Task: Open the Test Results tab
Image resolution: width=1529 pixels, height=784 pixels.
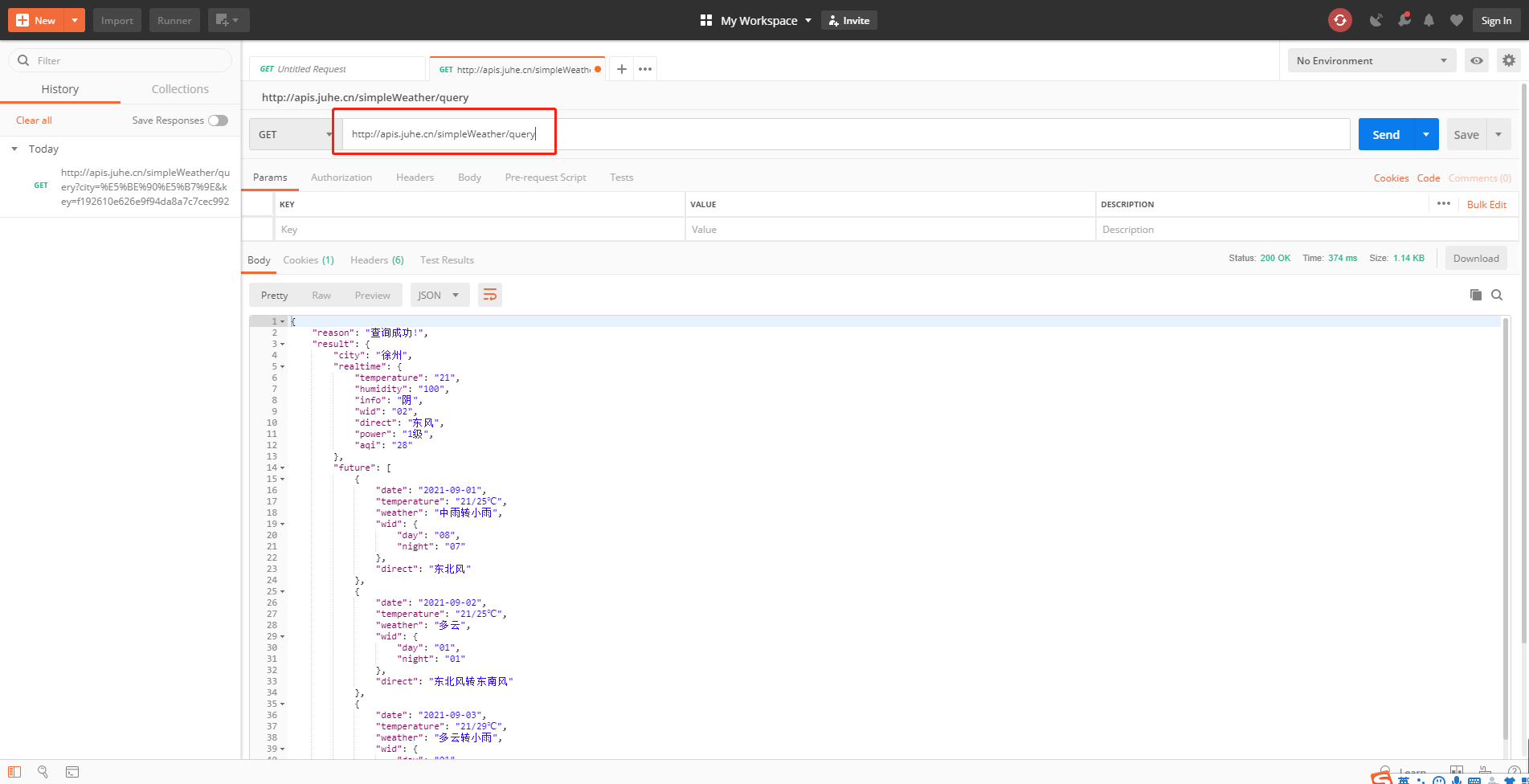Action: pyautogui.click(x=447, y=260)
